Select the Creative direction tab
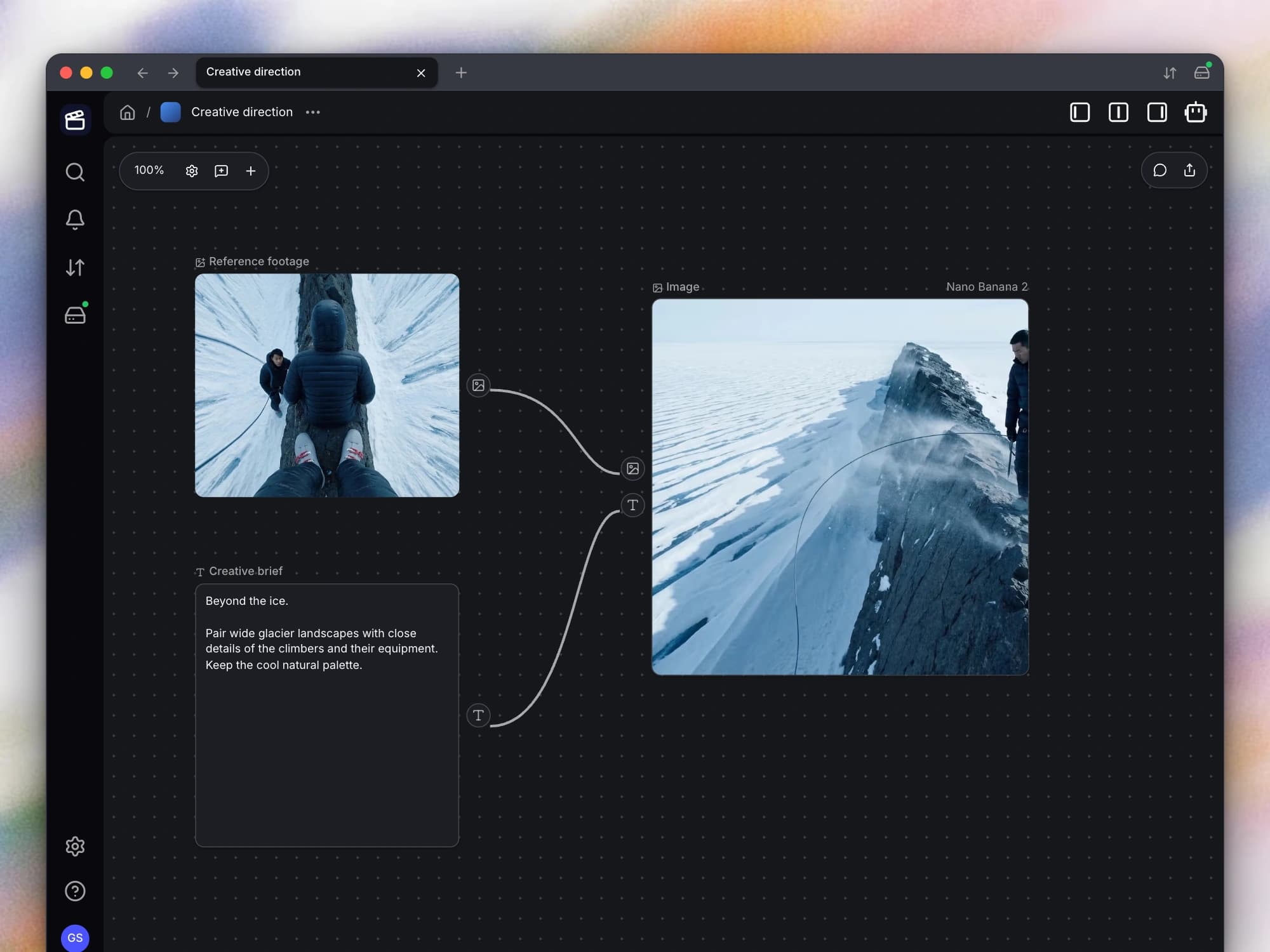1270x952 pixels. [316, 72]
